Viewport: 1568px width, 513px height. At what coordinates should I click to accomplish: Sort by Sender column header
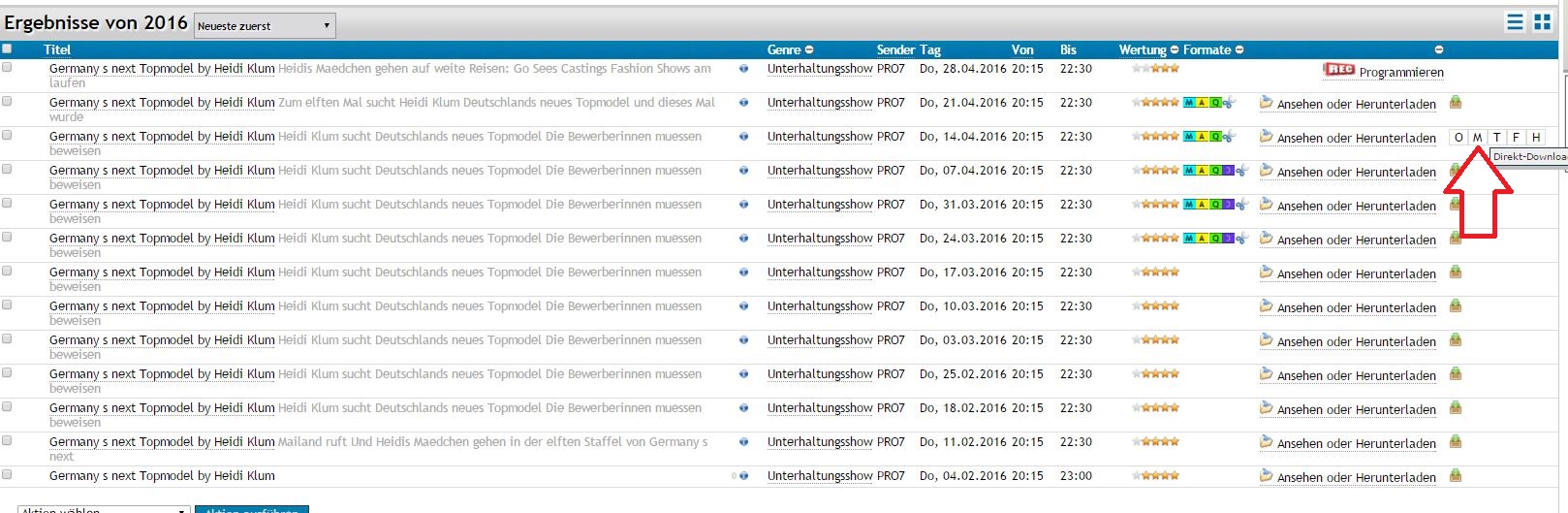(x=895, y=49)
